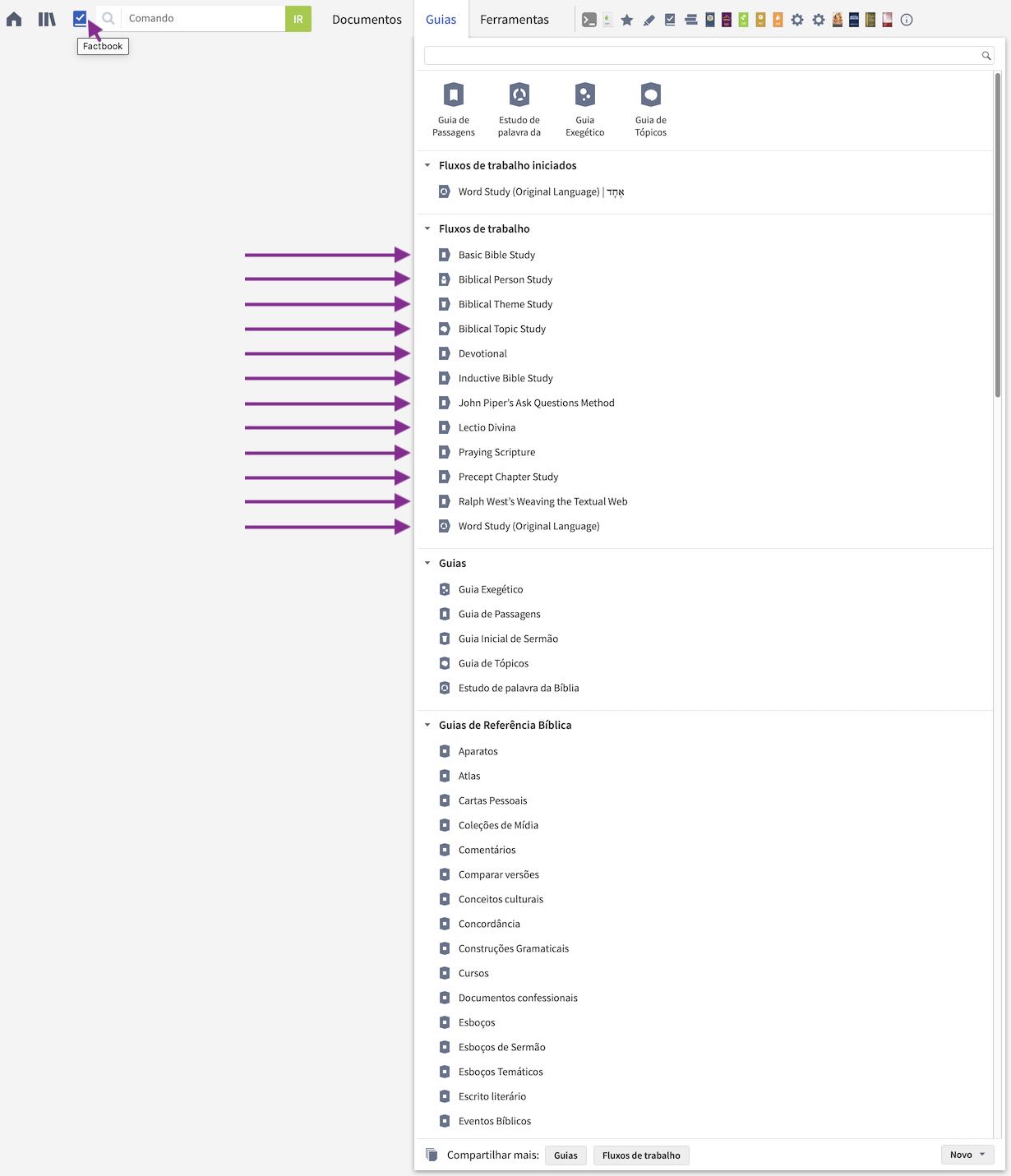Open the Novo dropdown button
Viewport: 1011px width, 1176px height.
[x=967, y=1155]
